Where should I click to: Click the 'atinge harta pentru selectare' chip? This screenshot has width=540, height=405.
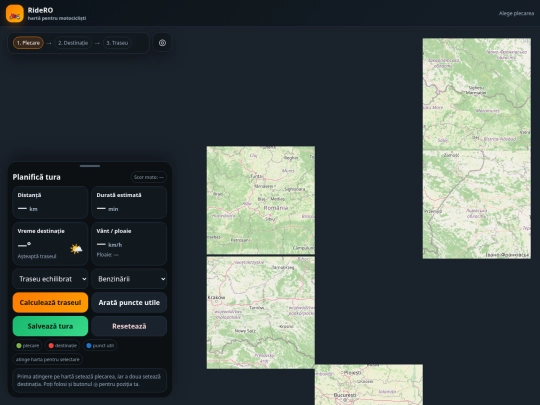click(48, 359)
